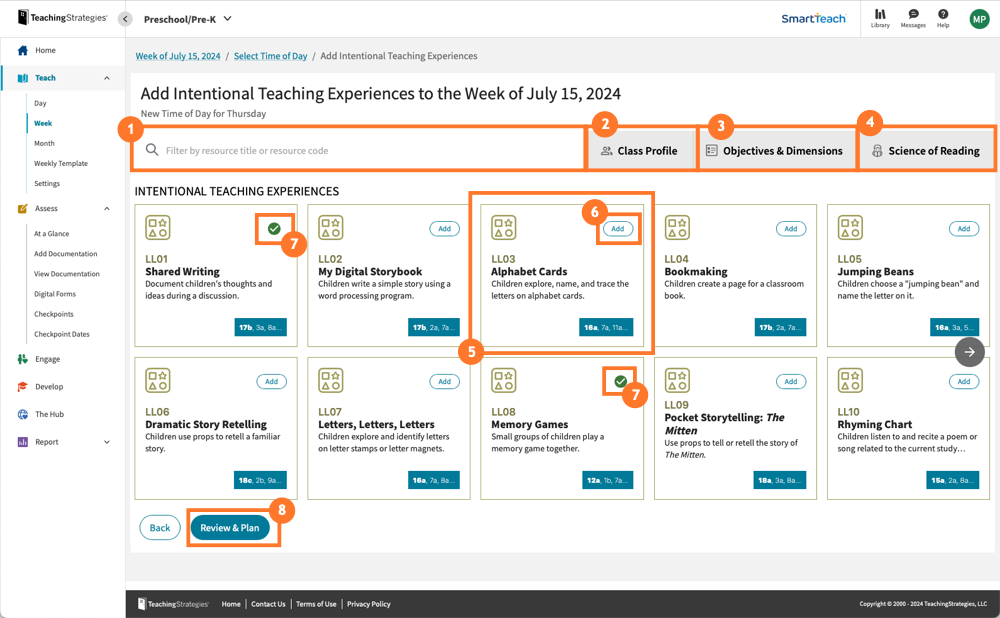Expand the Report section in the sidebar
Image resolution: width=1000 pixels, height=618 pixels.
105,441
